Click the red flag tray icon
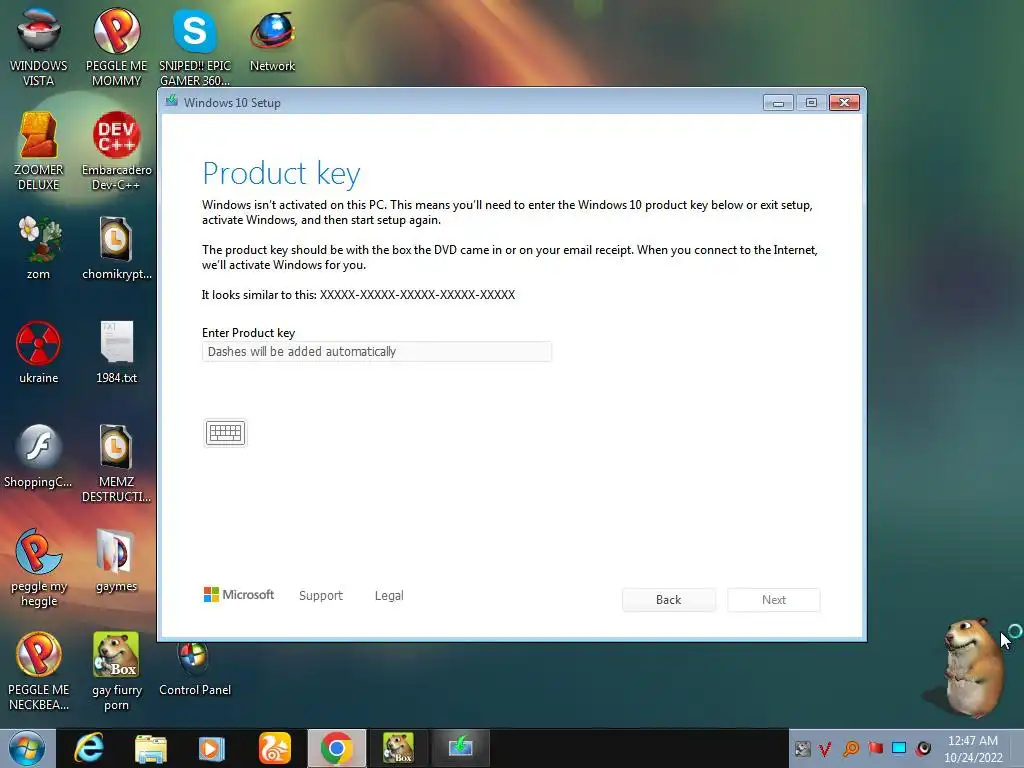Screen dimensions: 1024x768 (875, 748)
